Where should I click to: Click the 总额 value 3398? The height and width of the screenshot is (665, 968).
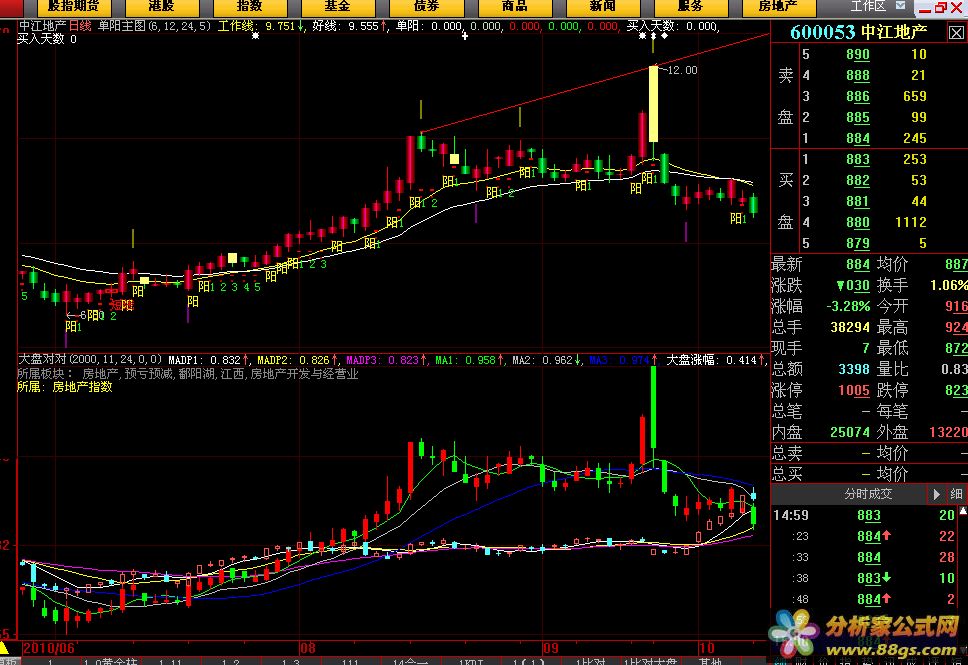pyautogui.click(x=854, y=369)
